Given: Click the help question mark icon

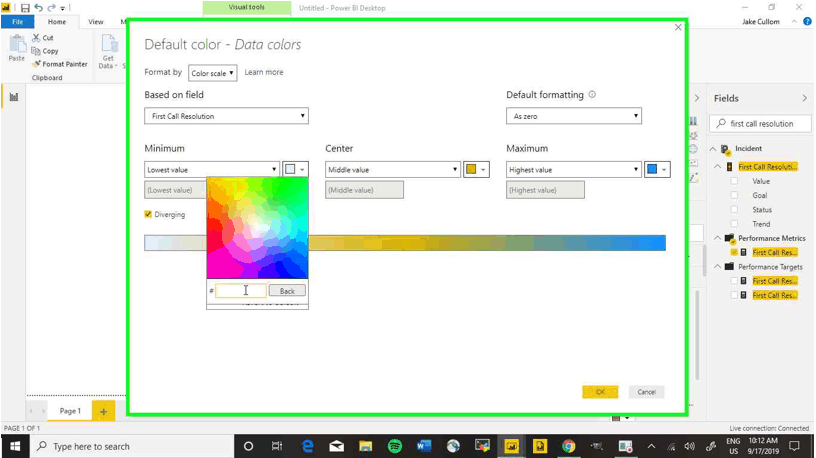Looking at the screenshot, I should [x=807, y=21].
